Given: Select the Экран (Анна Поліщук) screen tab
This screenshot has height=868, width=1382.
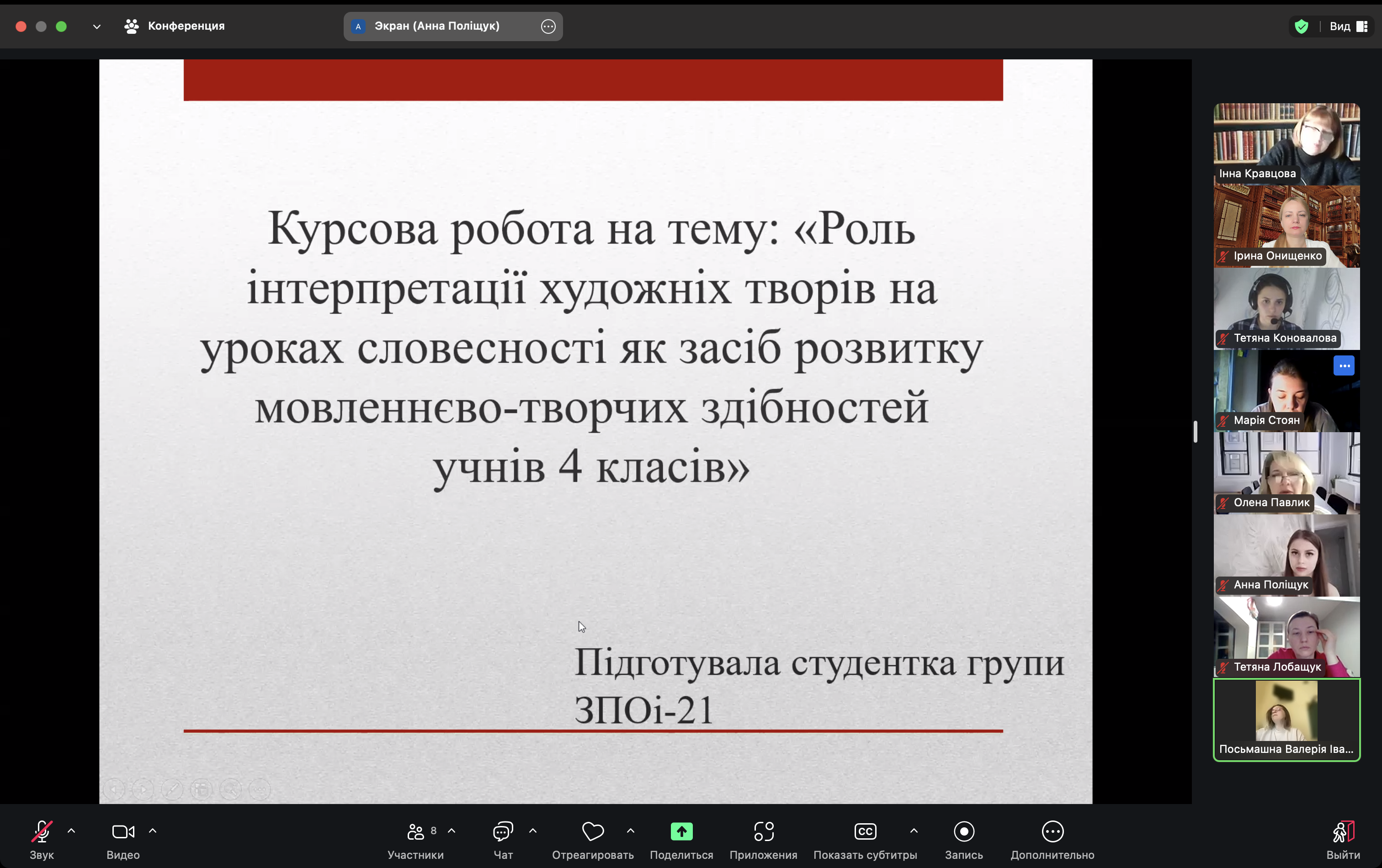Looking at the screenshot, I should click(x=436, y=26).
